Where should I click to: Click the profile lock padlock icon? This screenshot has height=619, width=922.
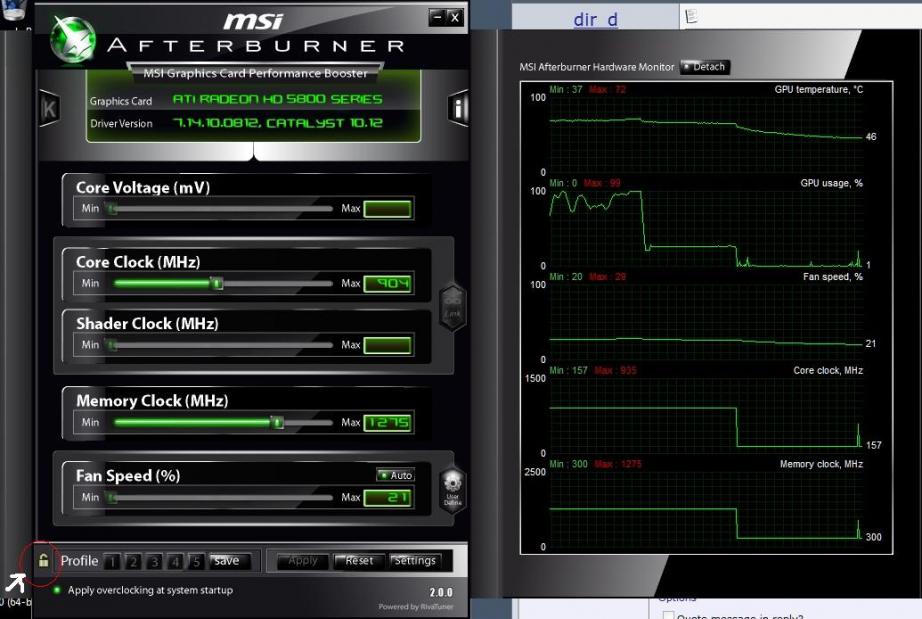tap(44, 560)
